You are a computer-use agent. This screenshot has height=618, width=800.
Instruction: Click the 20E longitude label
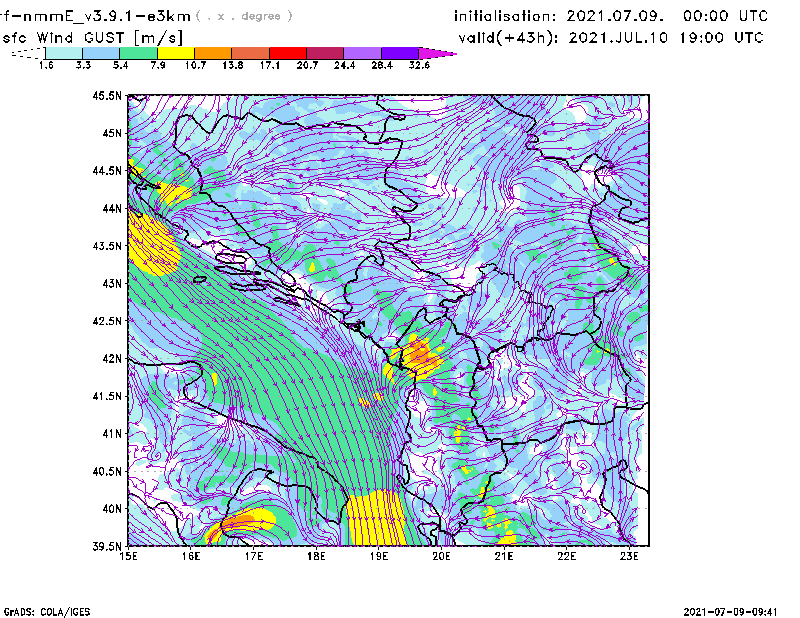(x=441, y=556)
